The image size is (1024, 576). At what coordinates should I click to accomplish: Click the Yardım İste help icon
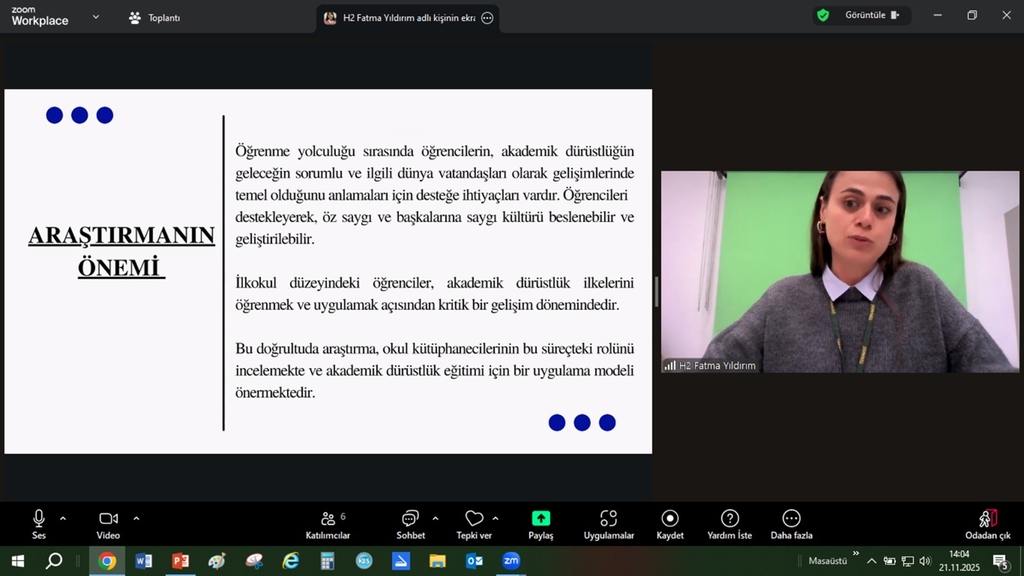pyautogui.click(x=730, y=518)
